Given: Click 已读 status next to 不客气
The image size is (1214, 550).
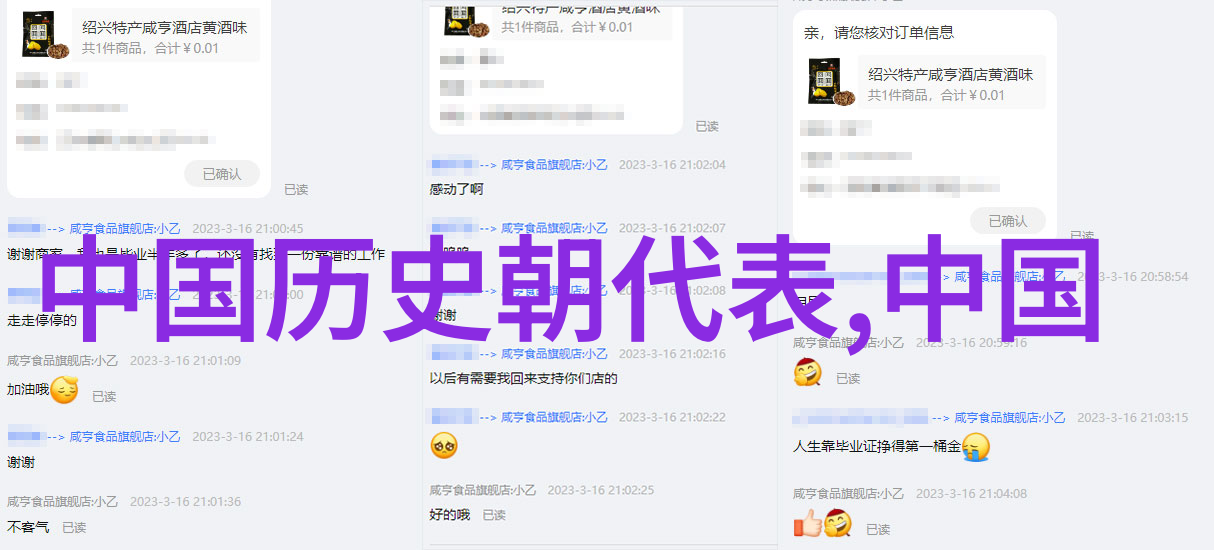Looking at the screenshot, I should (74, 527).
